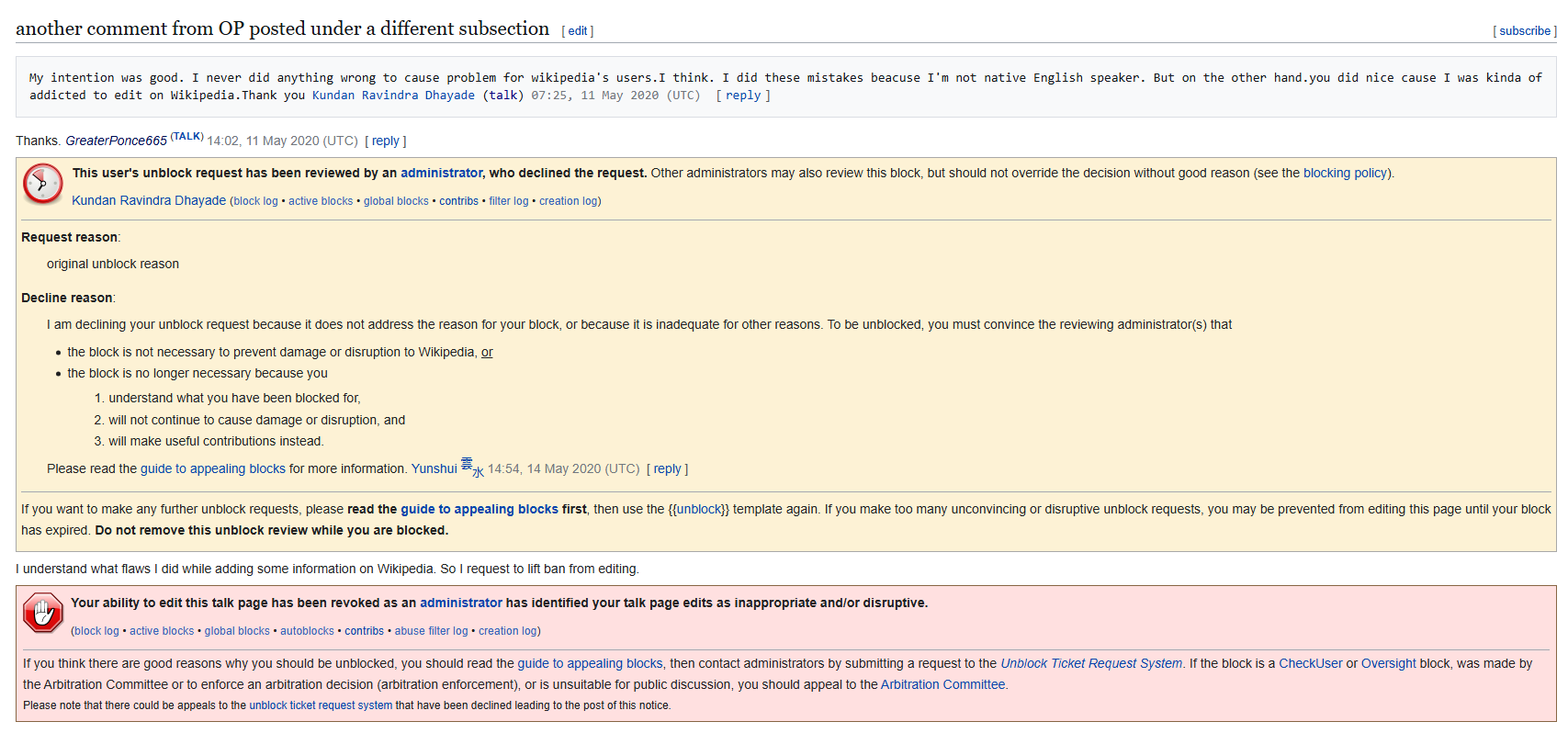The width and height of the screenshot is (1568, 733).
Task: Open the small-print unblock ticket request system link
Action: pos(321,705)
